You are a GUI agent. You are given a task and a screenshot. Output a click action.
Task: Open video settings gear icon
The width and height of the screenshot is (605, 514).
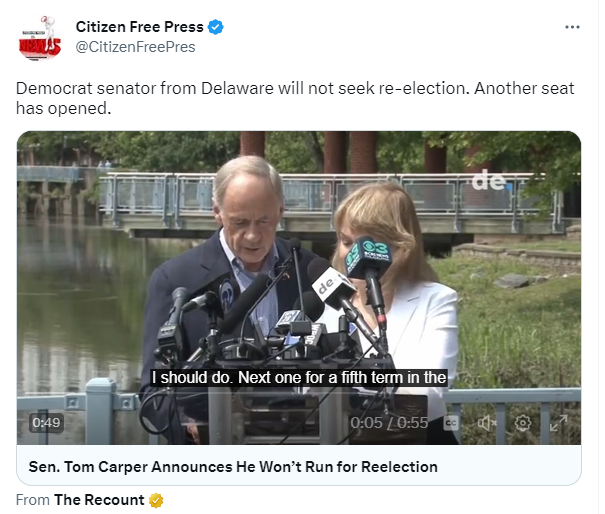tap(523, 423)
